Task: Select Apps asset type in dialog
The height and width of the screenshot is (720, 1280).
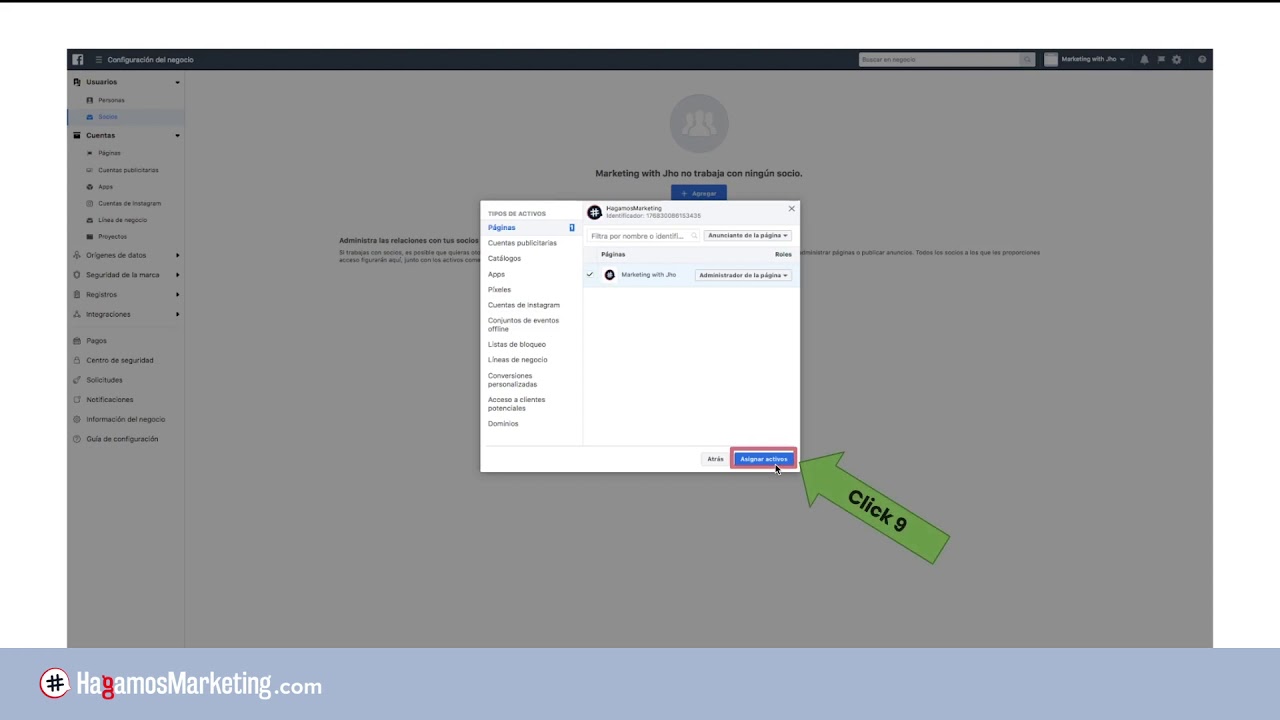Action: [496, 274]
